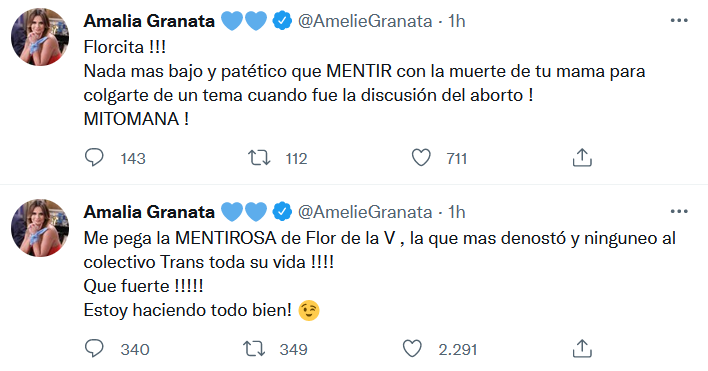Like the tweet with 711 likes
The height and width of the screenshot is (371, 708).
point(421,158)
